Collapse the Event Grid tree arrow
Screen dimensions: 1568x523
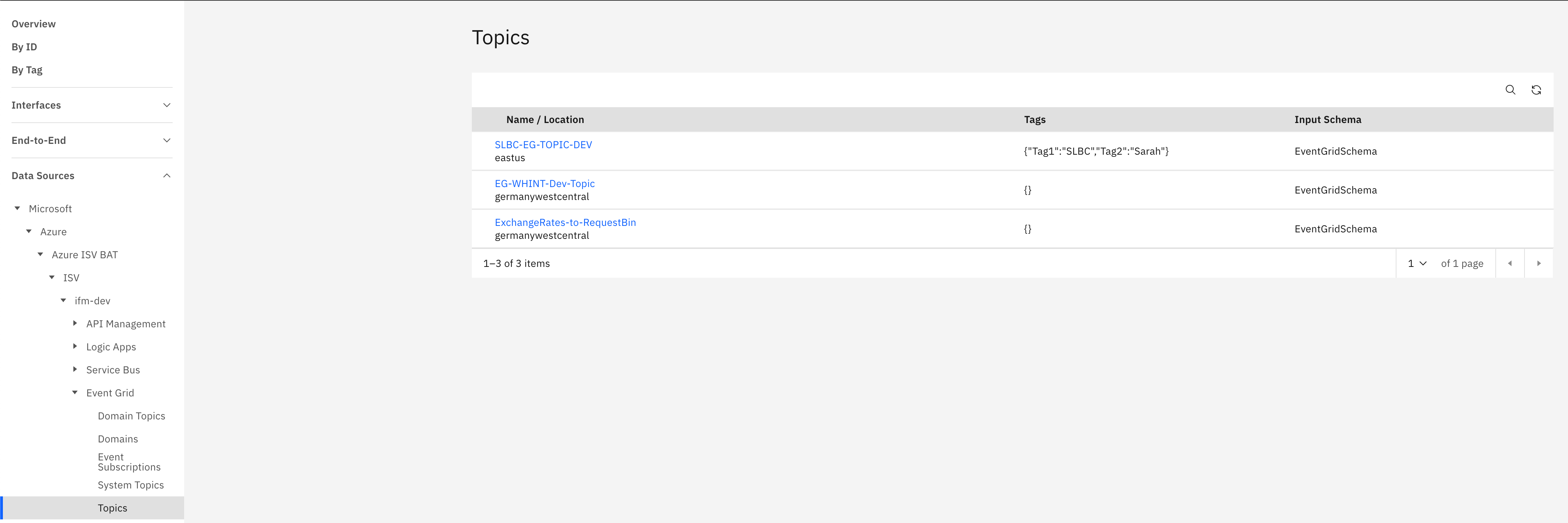click(x=75, y=393)
